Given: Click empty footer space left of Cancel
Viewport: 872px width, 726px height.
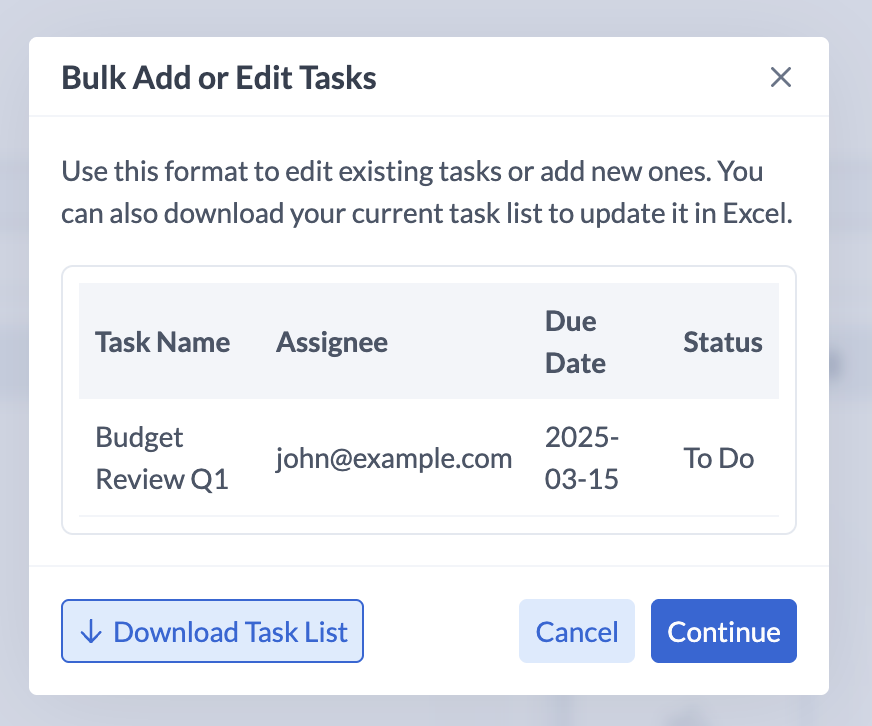Looking at the screenshot, I should point(440,632).
